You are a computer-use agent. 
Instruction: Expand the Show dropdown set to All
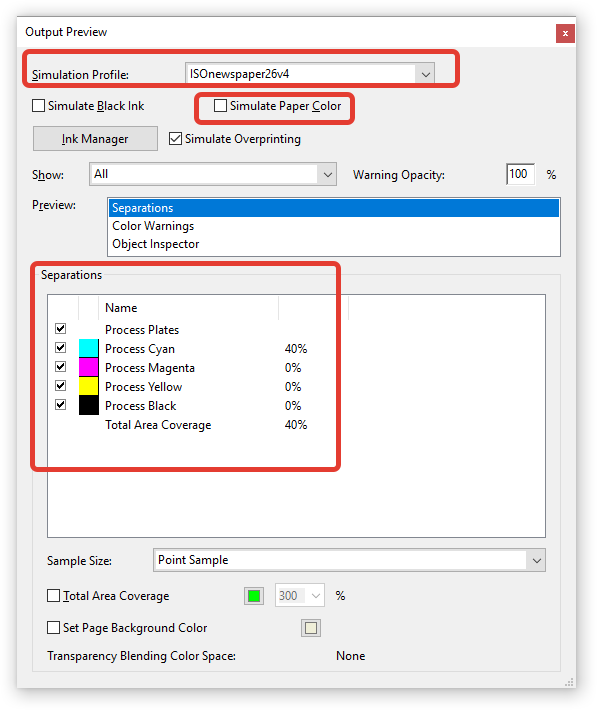(x=213, y=174)
